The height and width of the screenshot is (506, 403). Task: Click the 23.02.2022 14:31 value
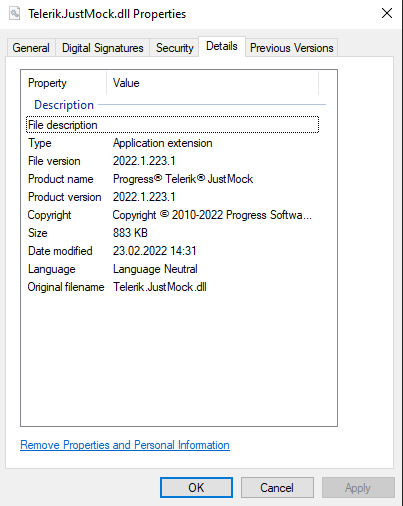click(x=155, y=251)
